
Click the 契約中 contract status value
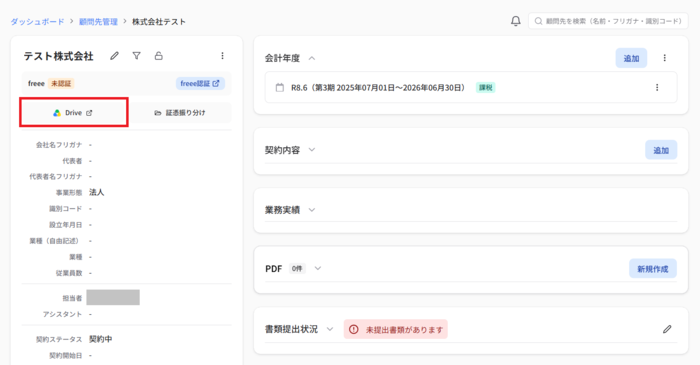(100, 339)
